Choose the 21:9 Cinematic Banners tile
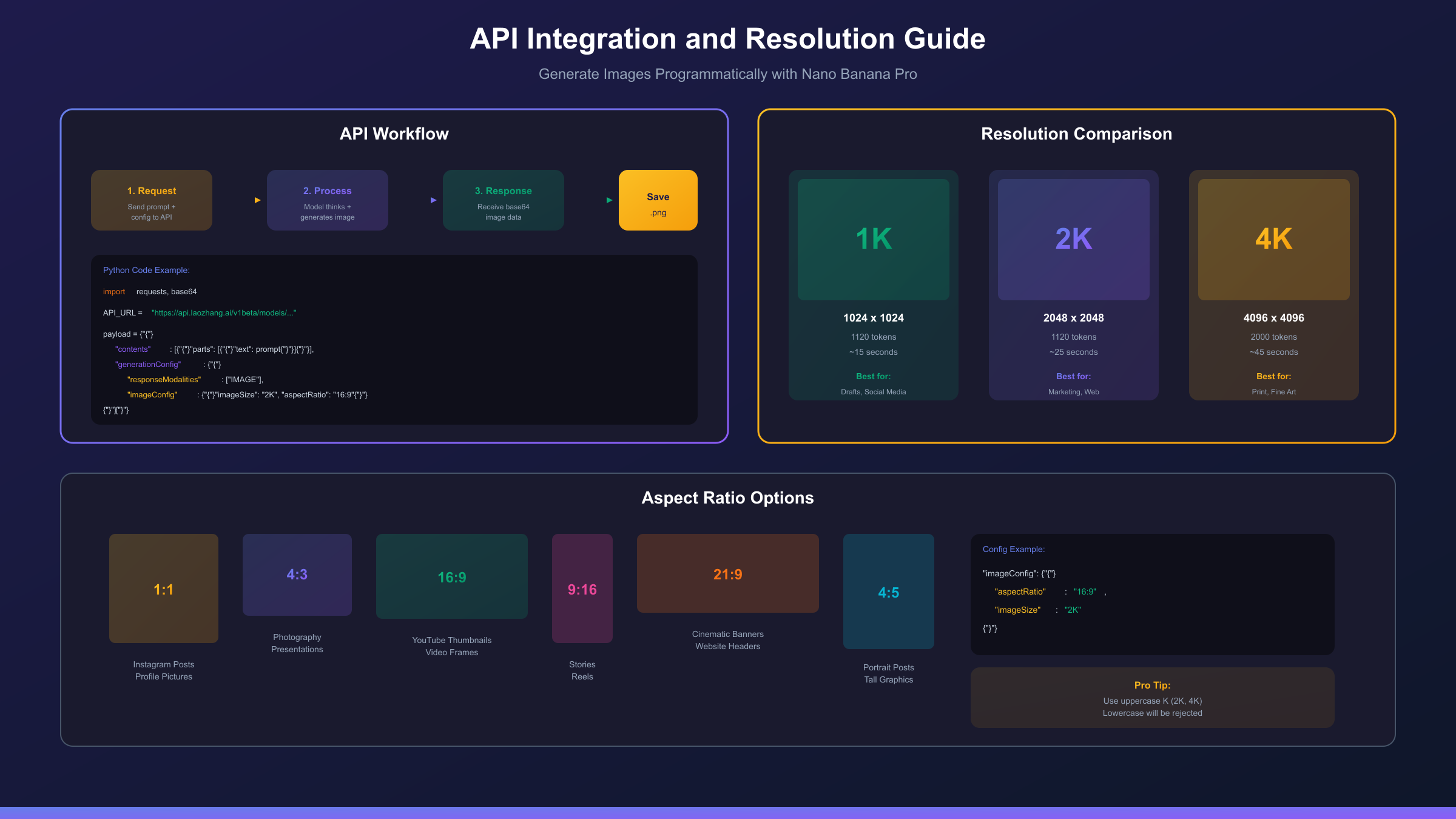The image size is (1456, 819). (727, 573)
